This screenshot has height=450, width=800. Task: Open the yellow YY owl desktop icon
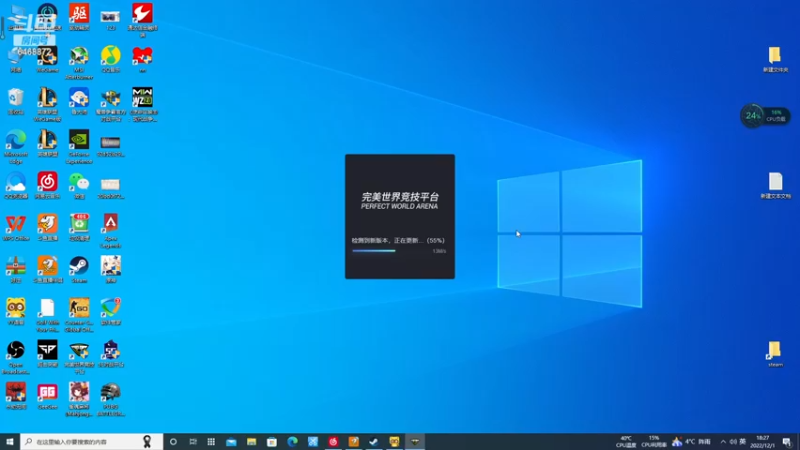point(16,311)
